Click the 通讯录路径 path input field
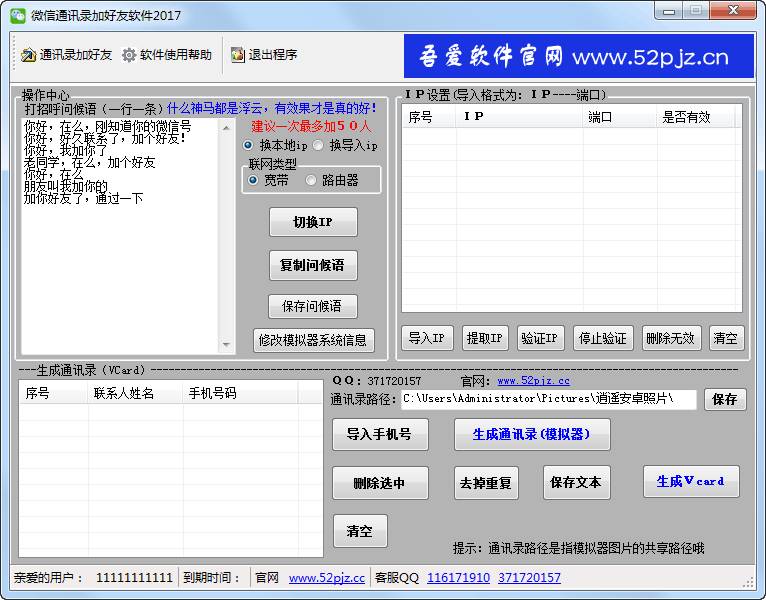This screenshot has width=766, height=600. click(x=549, y=399)
